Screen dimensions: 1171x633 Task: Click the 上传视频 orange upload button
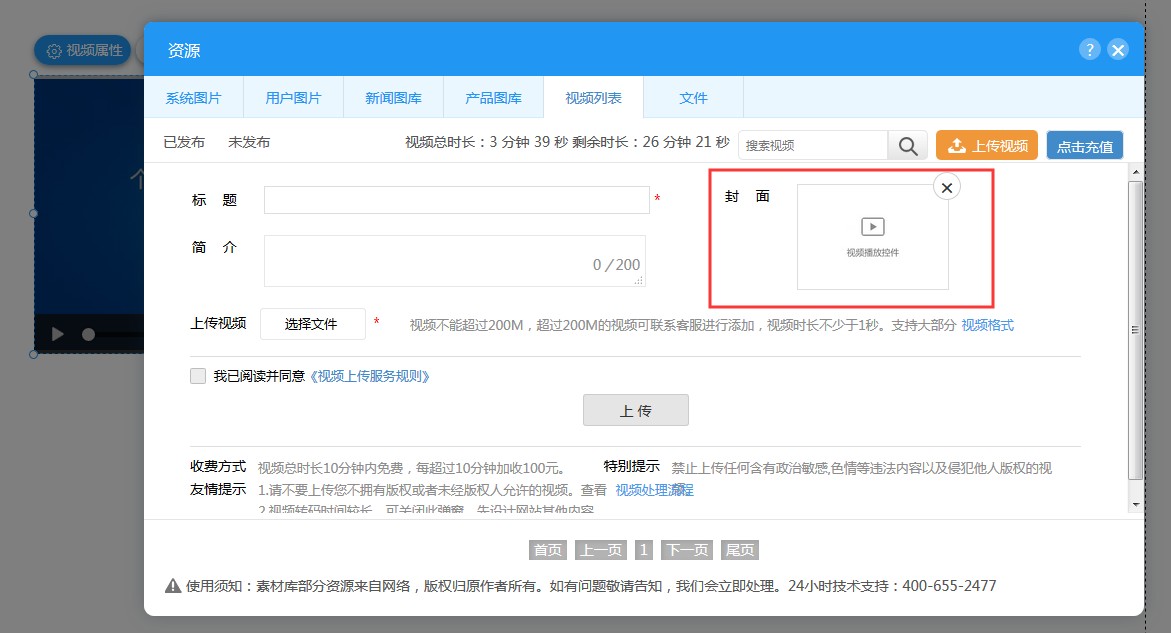coord(986,146)
